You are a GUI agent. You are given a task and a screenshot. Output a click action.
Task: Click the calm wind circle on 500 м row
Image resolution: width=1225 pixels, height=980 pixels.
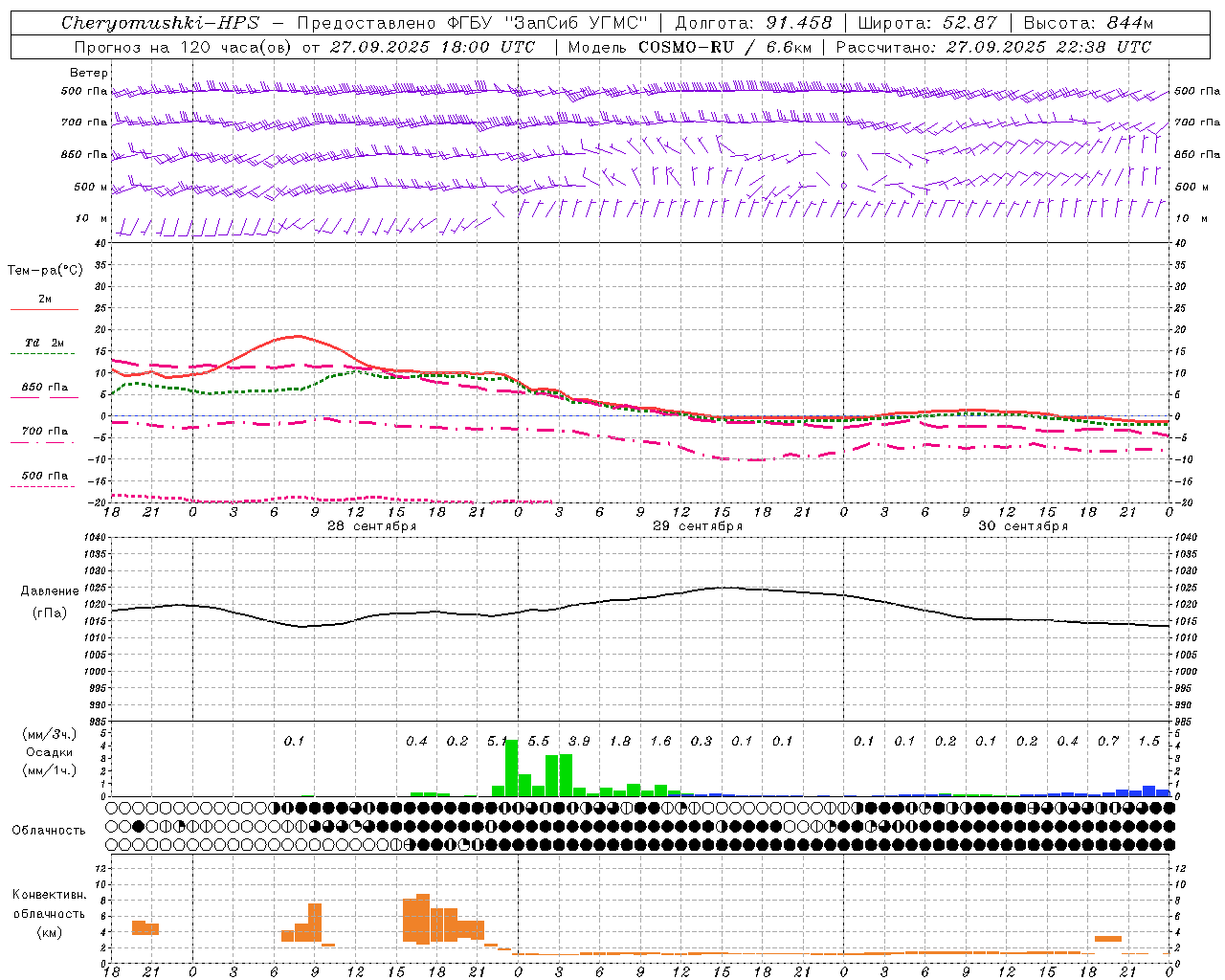tap(843, 186)
